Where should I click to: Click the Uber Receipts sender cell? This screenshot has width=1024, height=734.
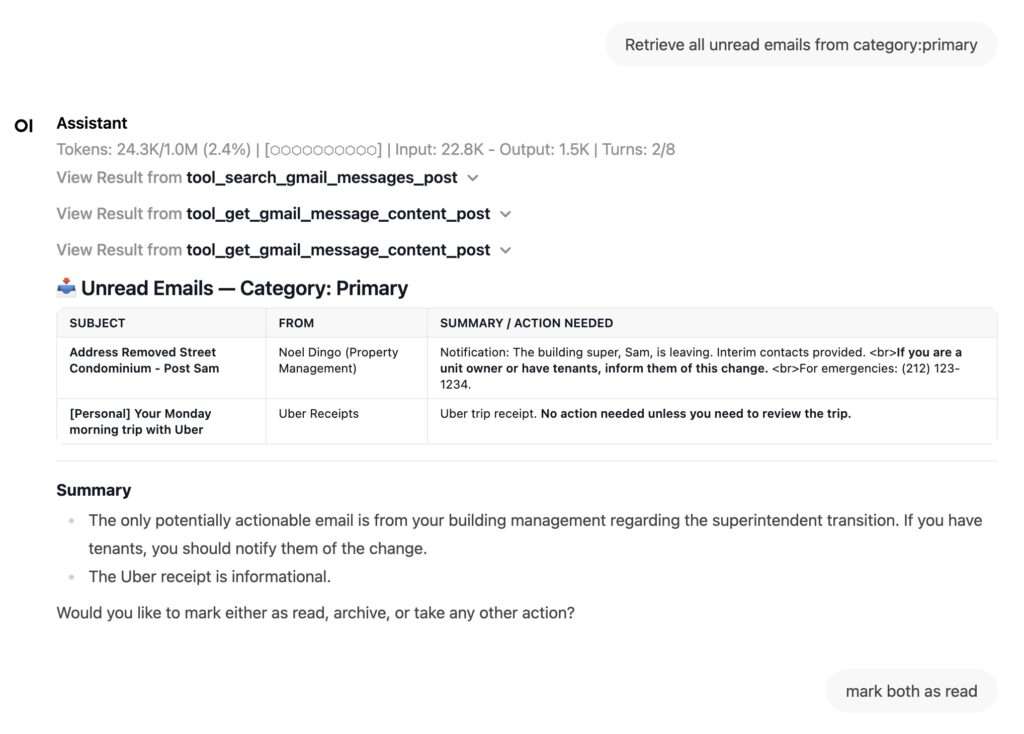pyautogui.click(x=318, y=413)
